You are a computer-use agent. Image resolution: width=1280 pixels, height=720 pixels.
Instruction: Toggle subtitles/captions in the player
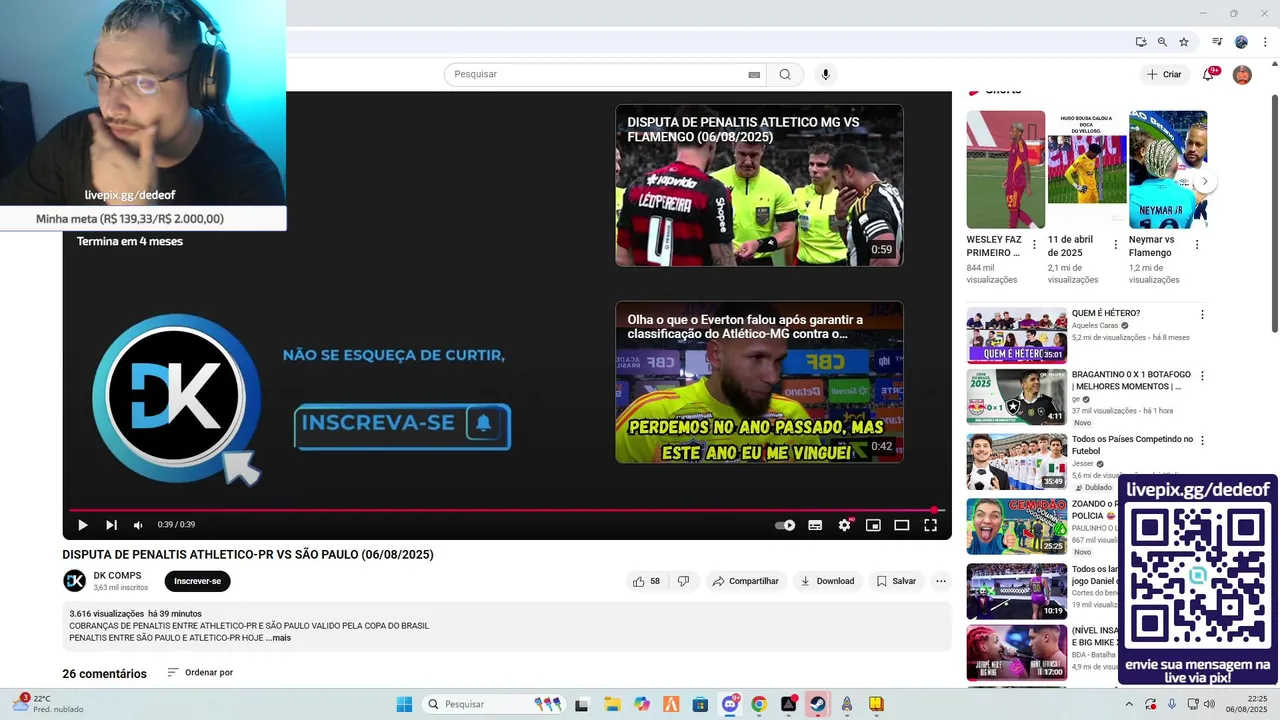[x=815, y=525]
